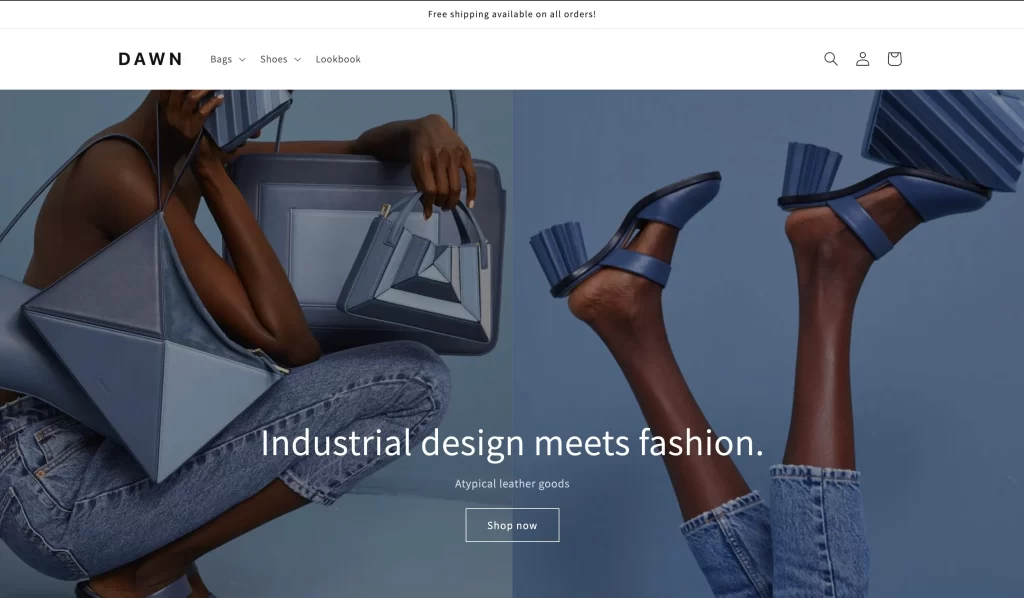Click the Industrial design meets fashion headline
Screen dimensions: 1024x598
coord(512,443)
